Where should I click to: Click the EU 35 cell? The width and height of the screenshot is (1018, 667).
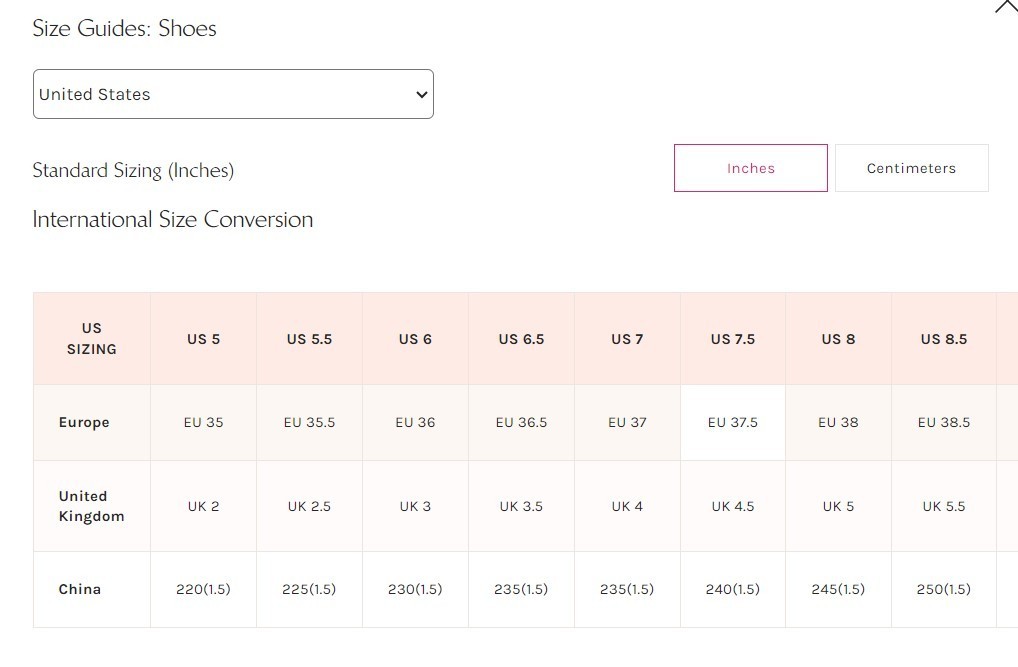203,422
